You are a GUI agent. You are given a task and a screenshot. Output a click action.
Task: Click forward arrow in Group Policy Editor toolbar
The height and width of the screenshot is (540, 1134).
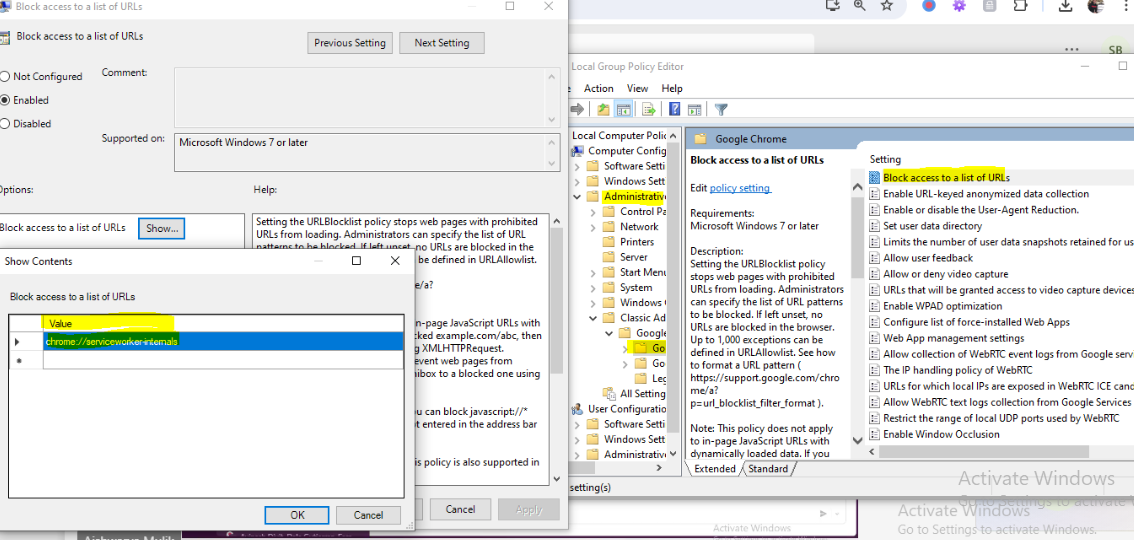pos(577,109)
